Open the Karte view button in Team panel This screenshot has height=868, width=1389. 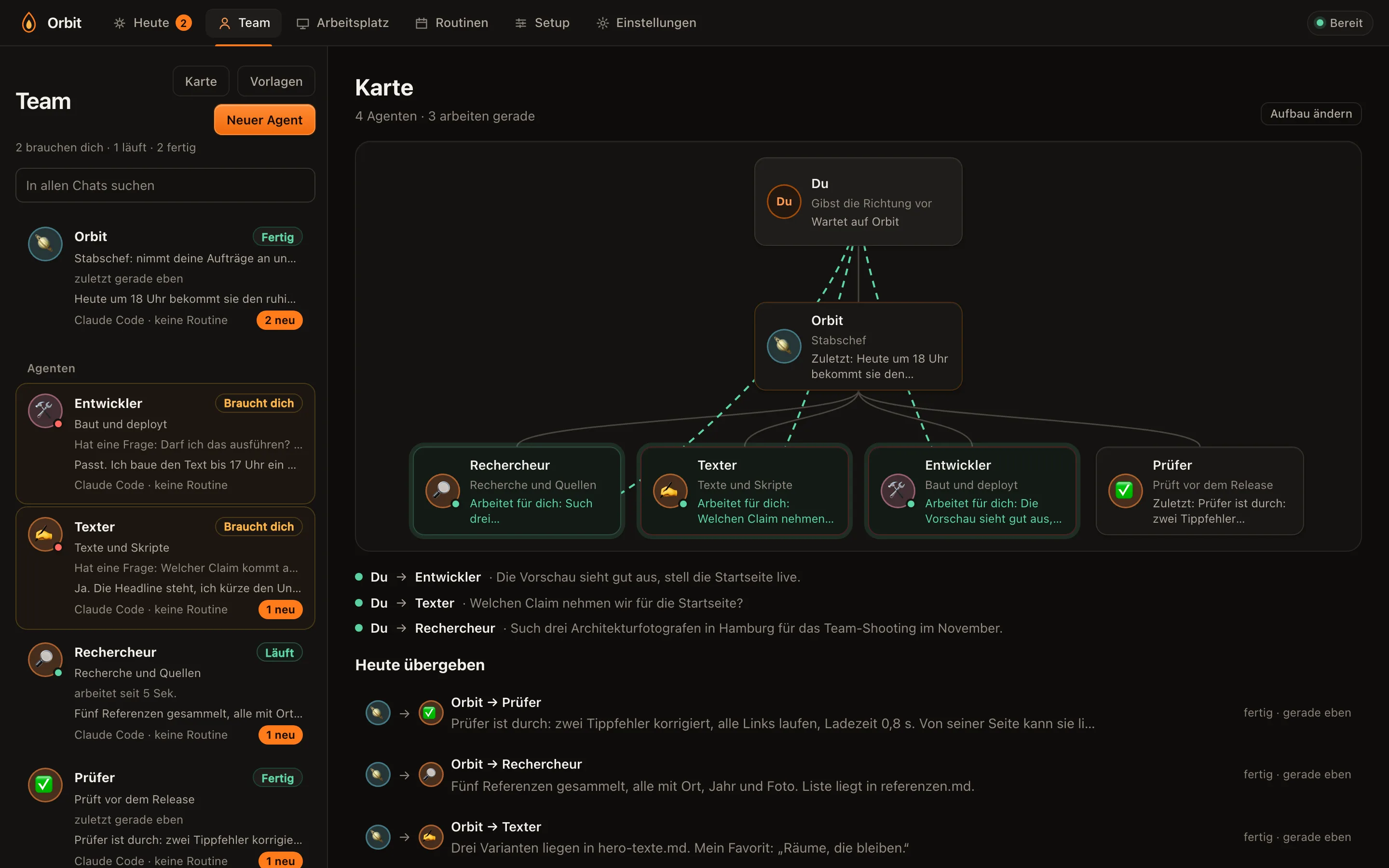[201, 81]
